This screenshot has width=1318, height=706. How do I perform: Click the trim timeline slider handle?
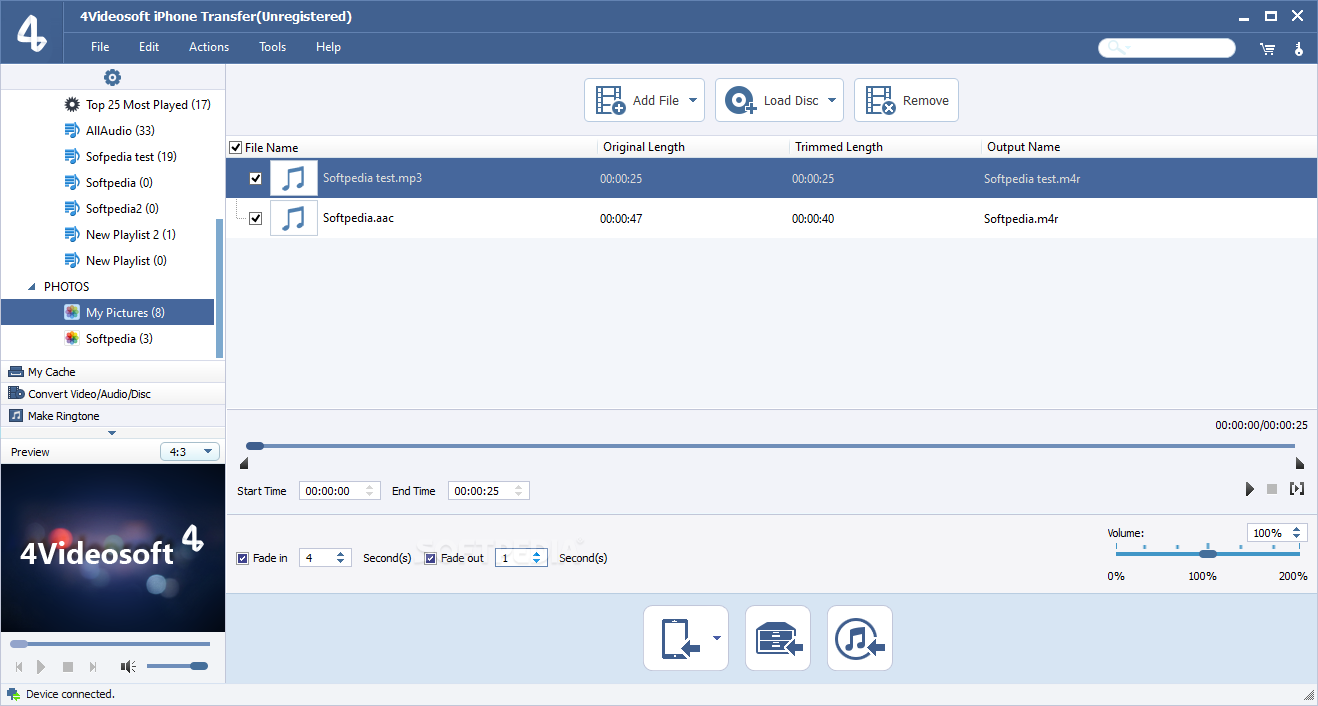point(255,446)
